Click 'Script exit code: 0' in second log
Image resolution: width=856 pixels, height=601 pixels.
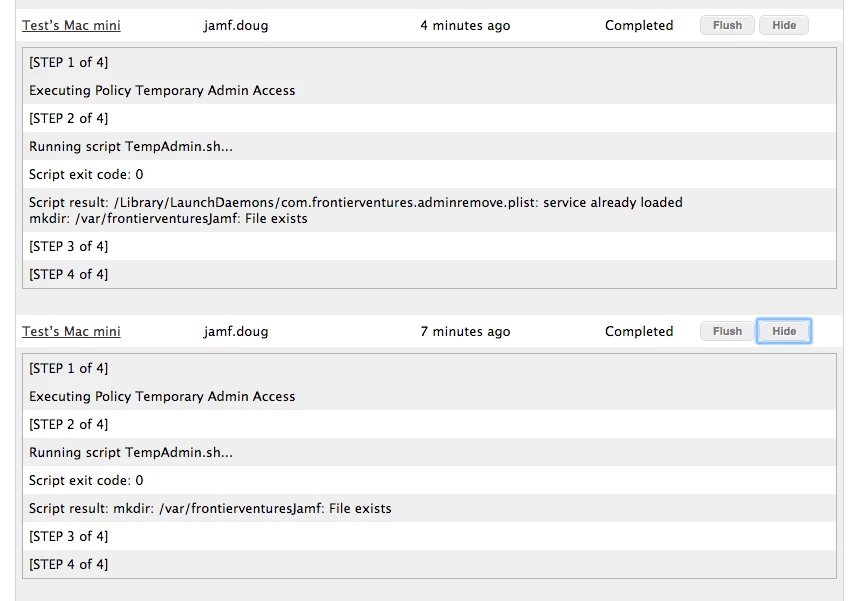point(86,481)
